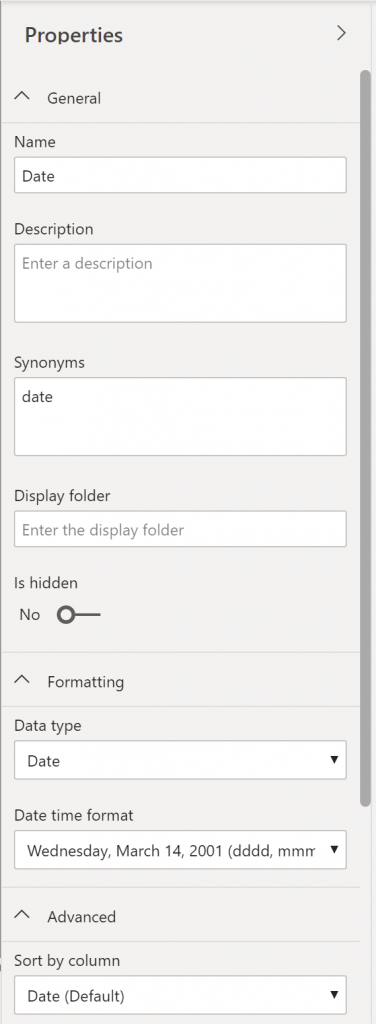Click the Properties pane title
The height and width of the screenshot is (1024, 376).
click(x=74, y=35)
